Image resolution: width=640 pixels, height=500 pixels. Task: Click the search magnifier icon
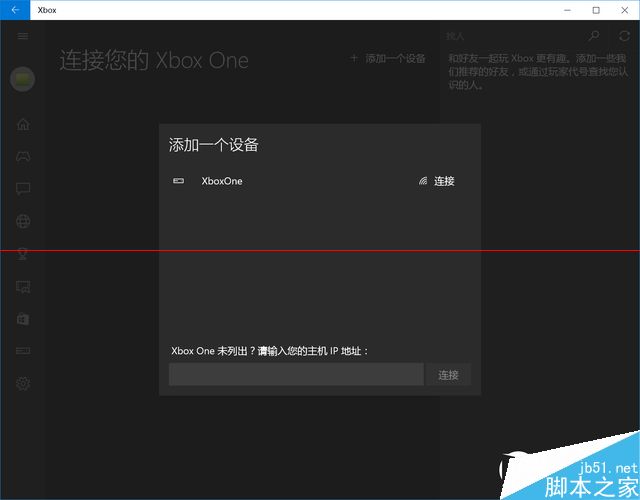(x=594, y=36)
